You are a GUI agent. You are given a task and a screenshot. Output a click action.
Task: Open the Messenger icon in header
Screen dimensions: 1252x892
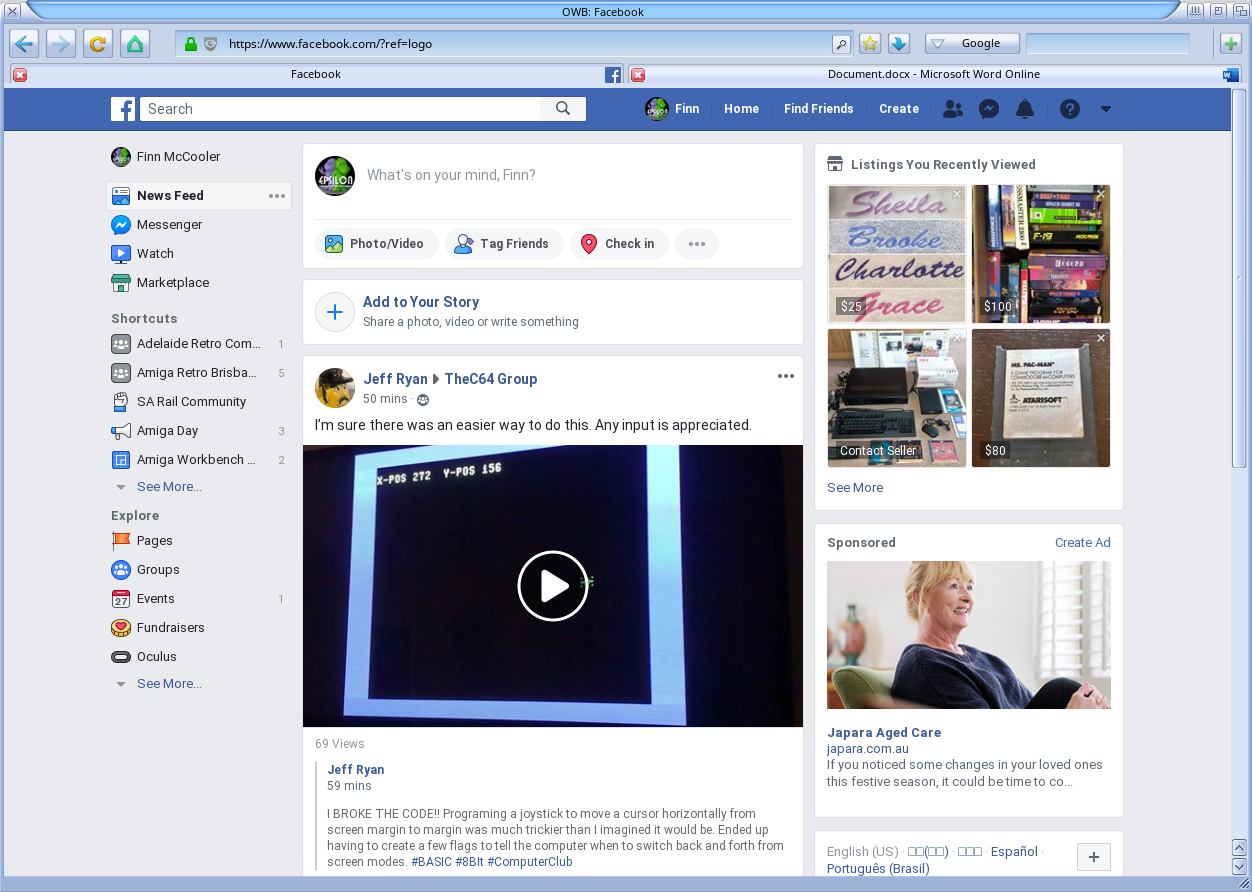click(x=989, y=109)
